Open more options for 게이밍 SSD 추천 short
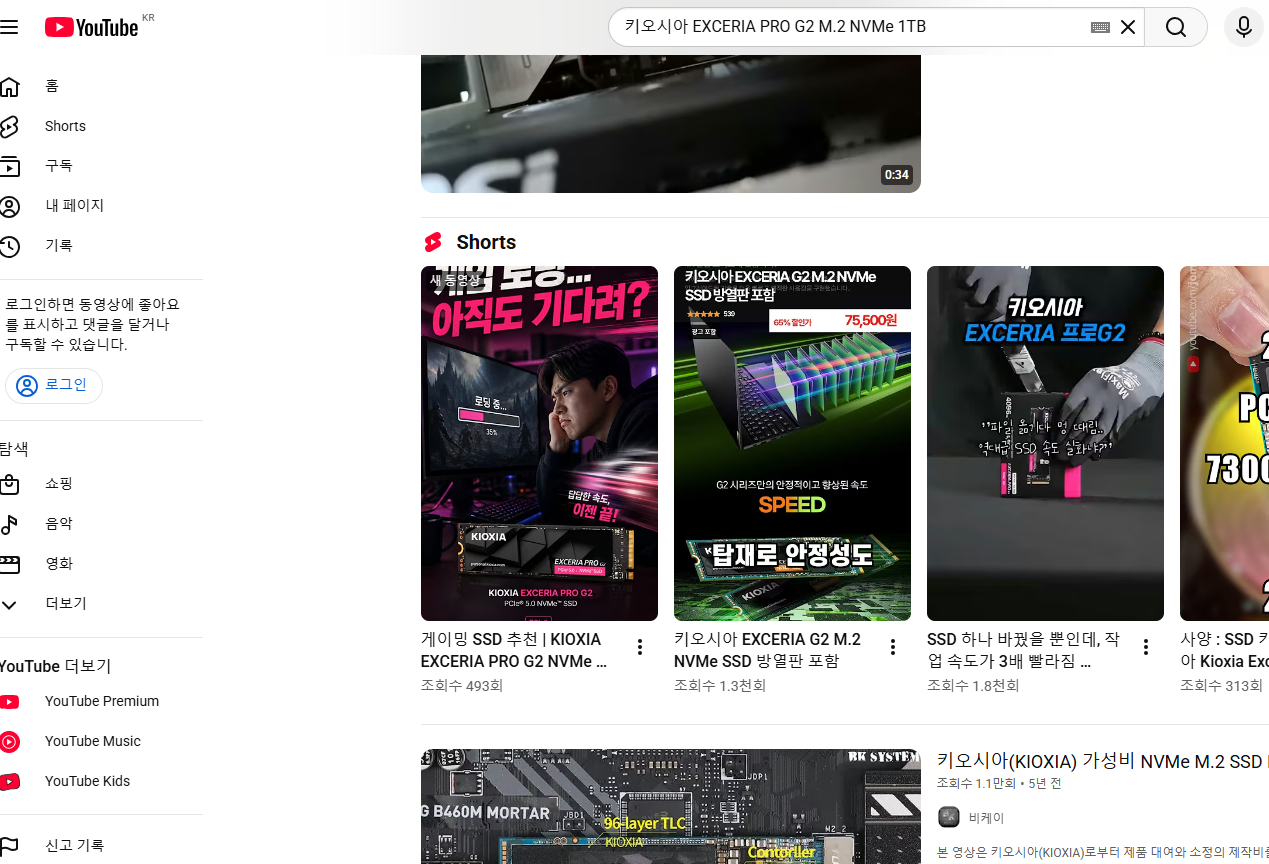Viewport: 1269px width, 864px height. point(640,647)
